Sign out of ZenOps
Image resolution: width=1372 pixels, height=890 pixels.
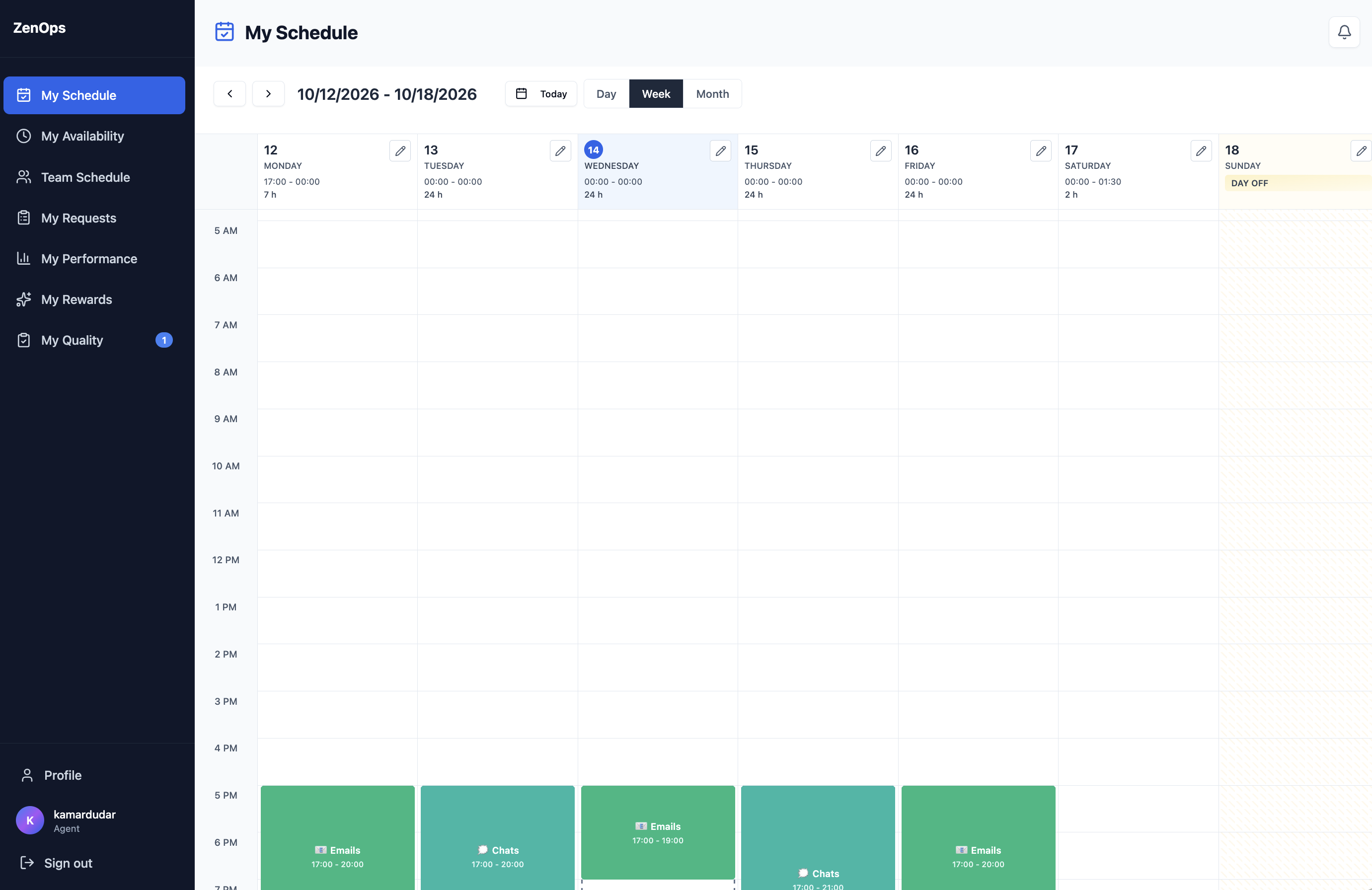94,863
